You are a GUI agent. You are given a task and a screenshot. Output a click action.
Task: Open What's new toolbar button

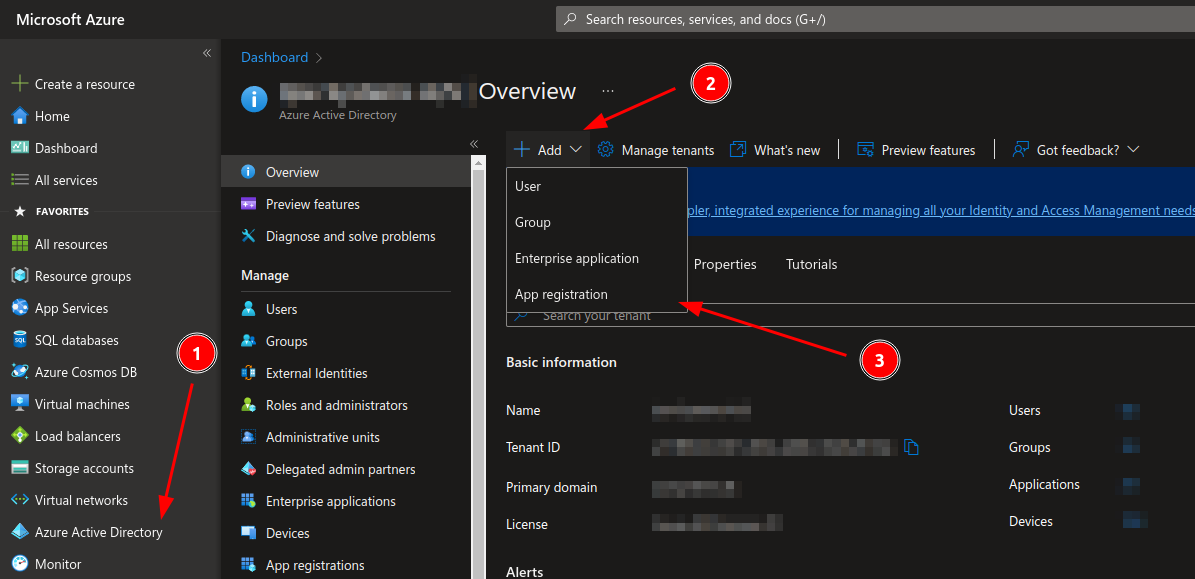pyautogui.click(x=775, y=150)
